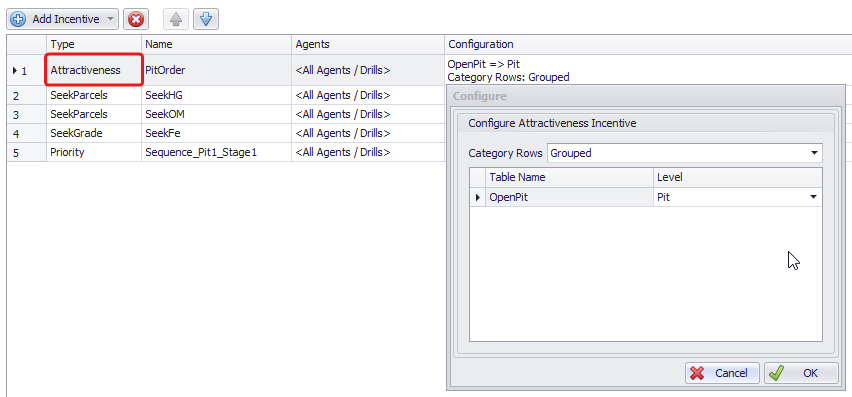Sort by the Type column header

(94, 45)
